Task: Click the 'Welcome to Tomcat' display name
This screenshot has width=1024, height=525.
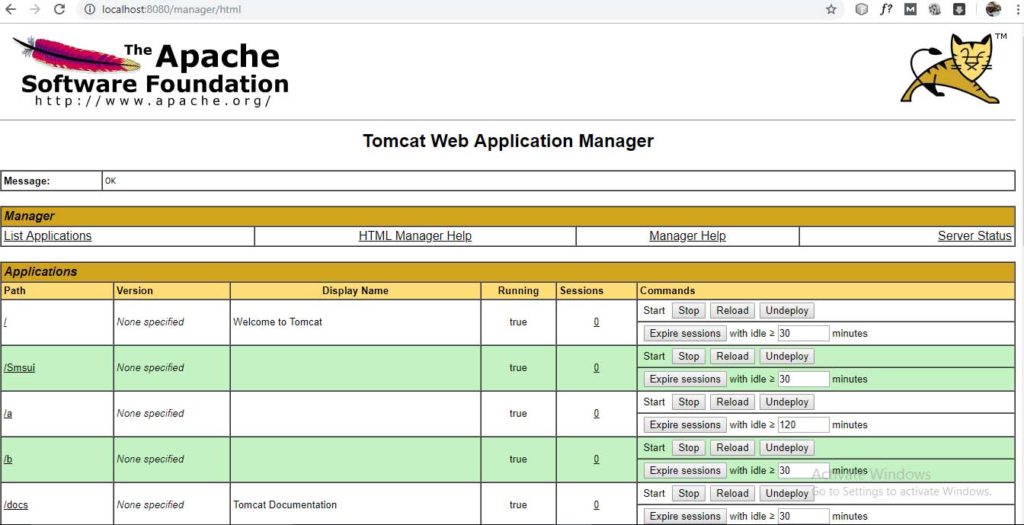Action: (278, 322)
